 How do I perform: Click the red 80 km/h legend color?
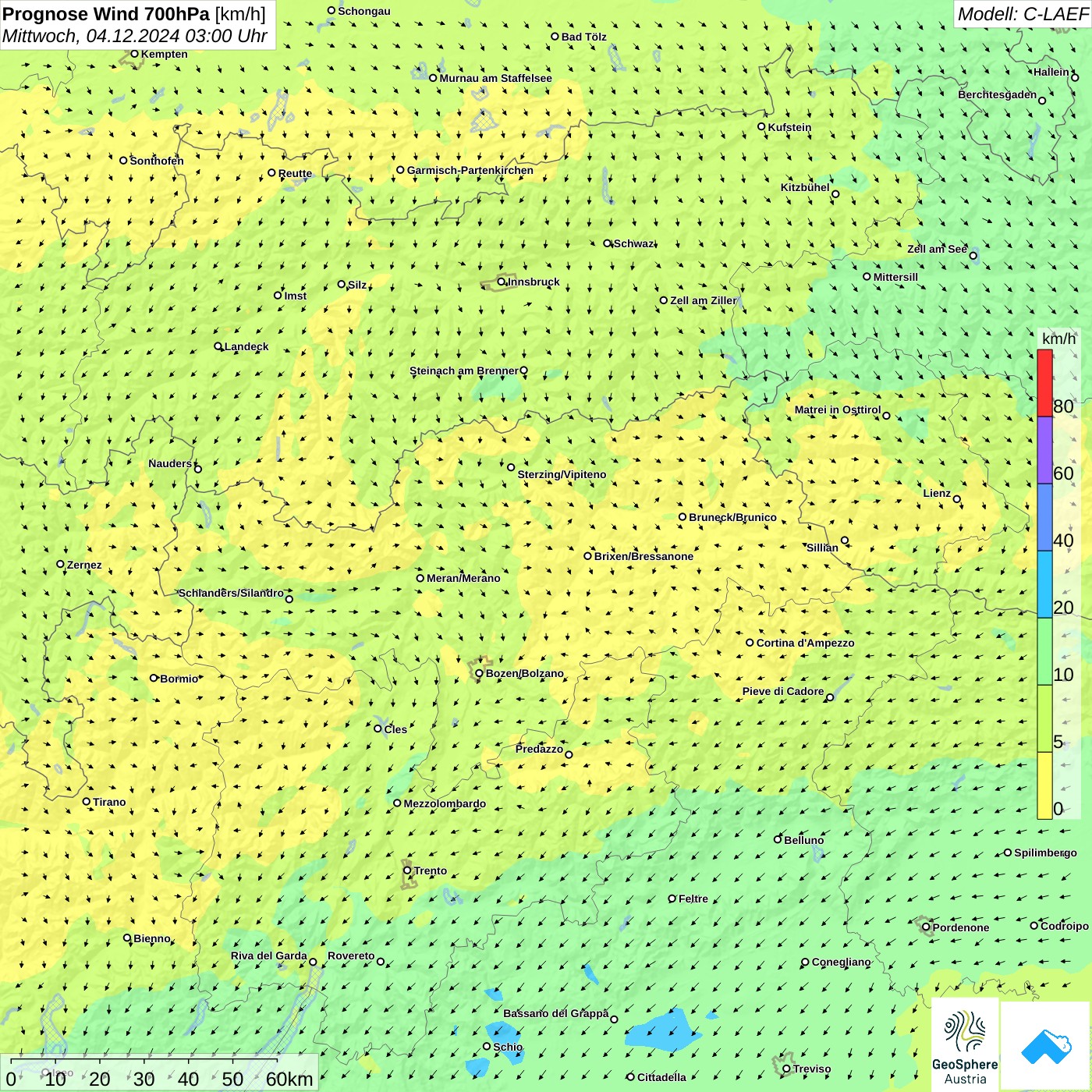click(1044, 383)
